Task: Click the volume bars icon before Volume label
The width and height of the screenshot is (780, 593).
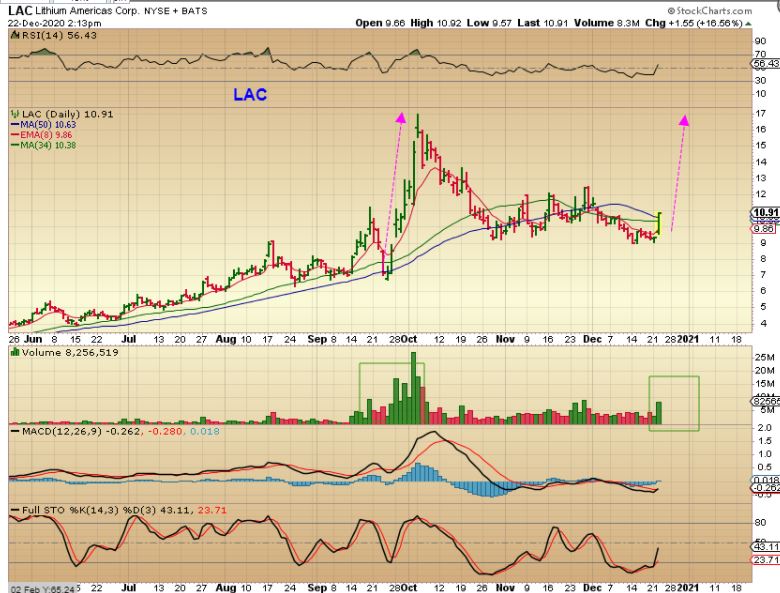Action: tap(14, 352)
